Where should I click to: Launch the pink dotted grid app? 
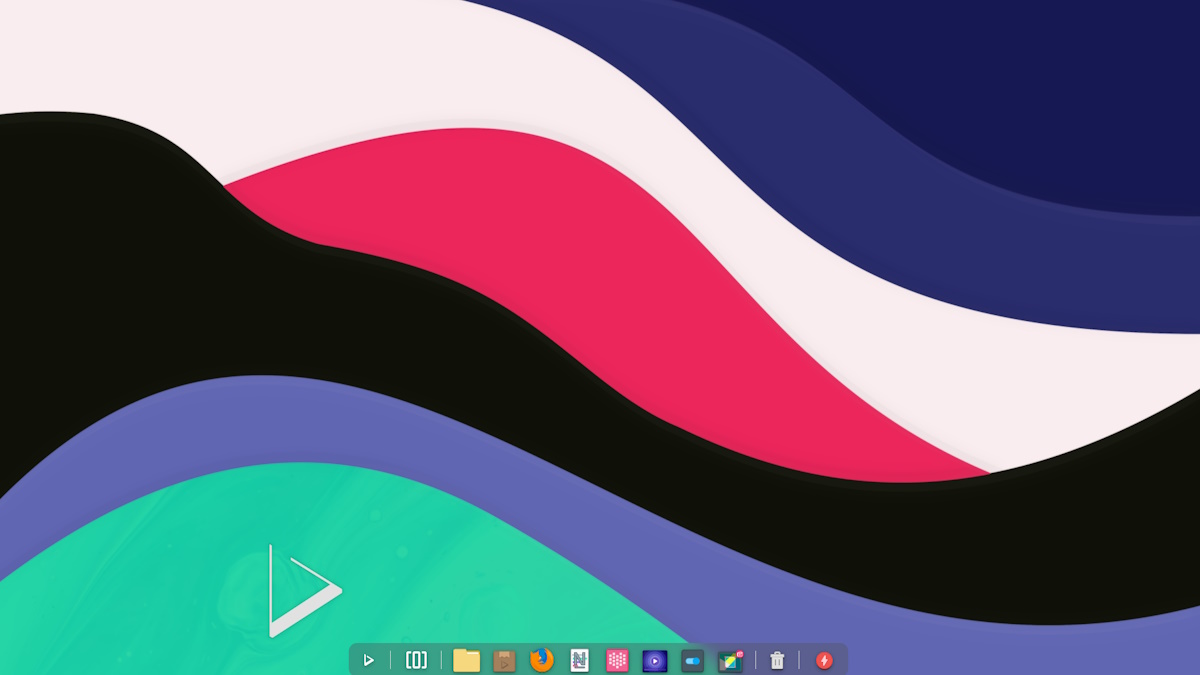click(617, 660)
